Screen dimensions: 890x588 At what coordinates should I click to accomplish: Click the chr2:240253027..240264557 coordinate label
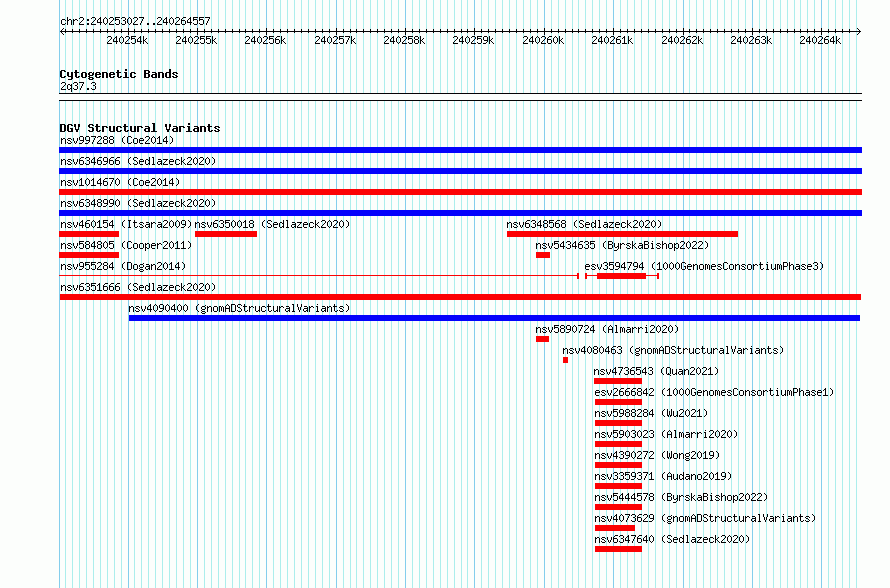pyautogui.click(x=135, y=21)
